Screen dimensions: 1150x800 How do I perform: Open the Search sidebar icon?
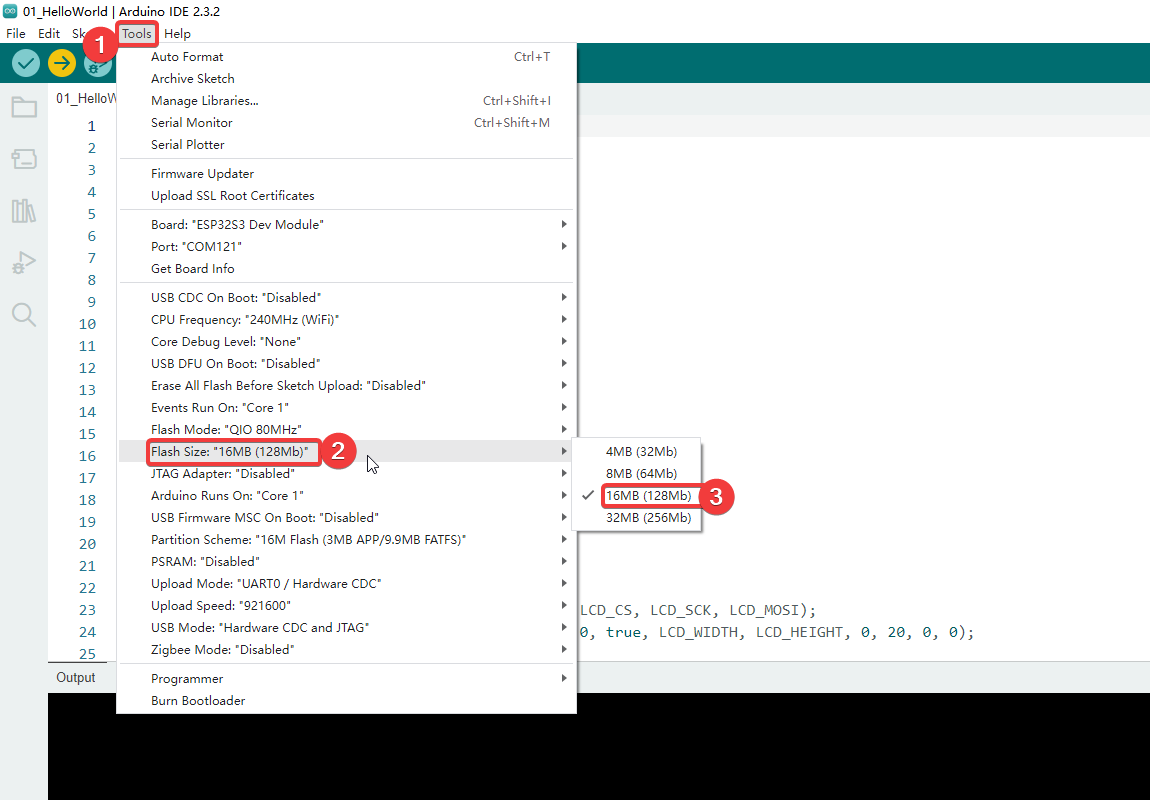[24, 315]
